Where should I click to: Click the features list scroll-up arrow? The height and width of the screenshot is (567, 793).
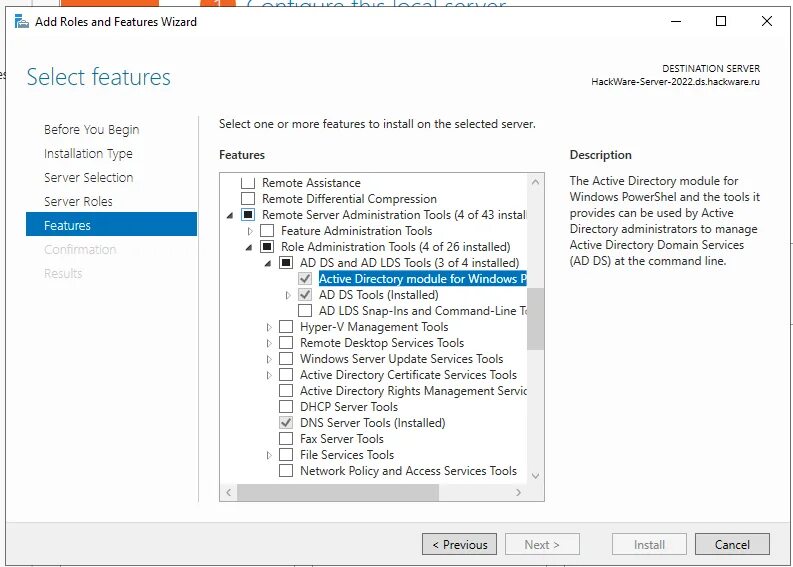[x=535, y=182]
